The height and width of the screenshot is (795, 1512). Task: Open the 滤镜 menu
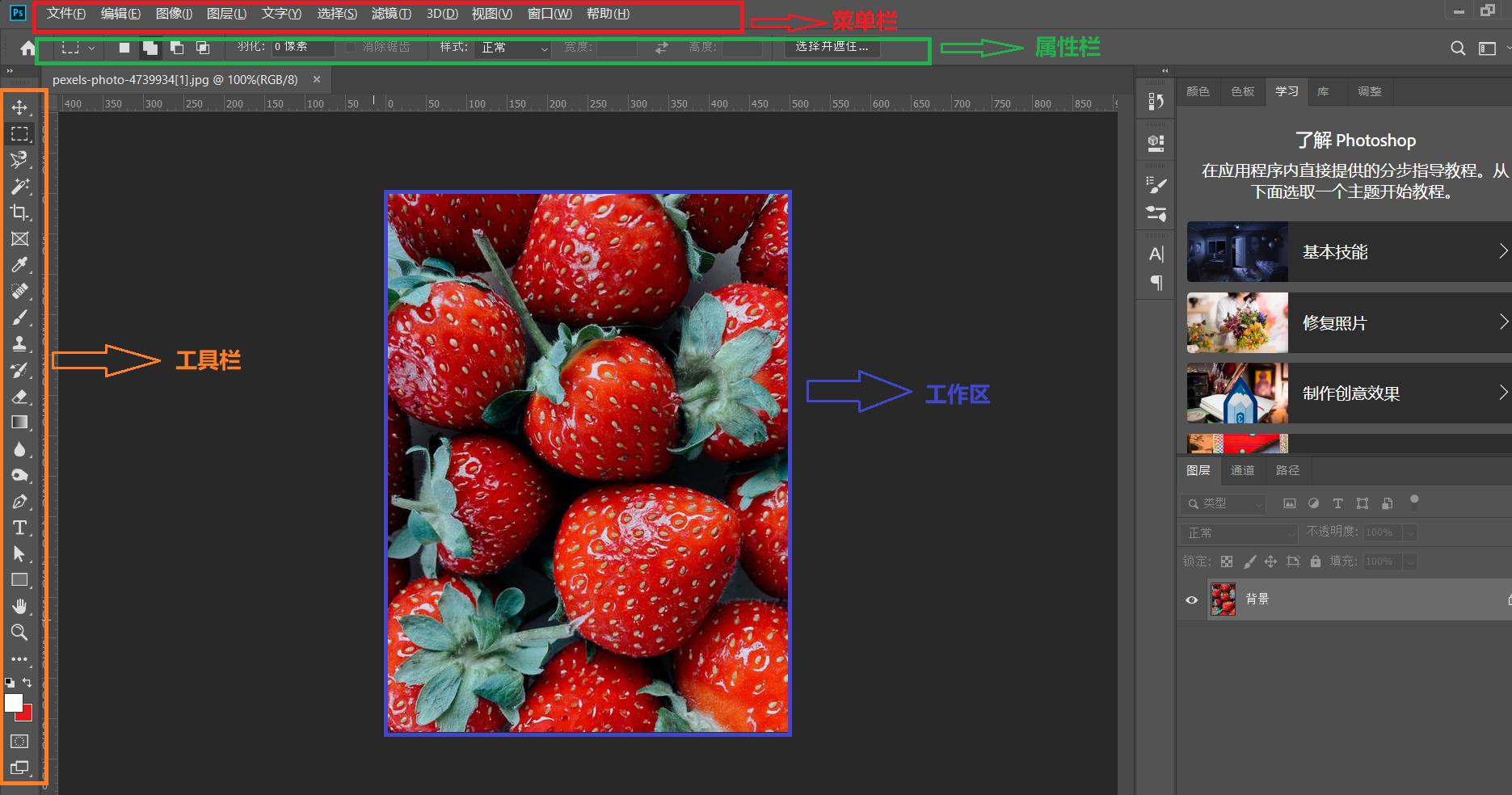point(391,14)
